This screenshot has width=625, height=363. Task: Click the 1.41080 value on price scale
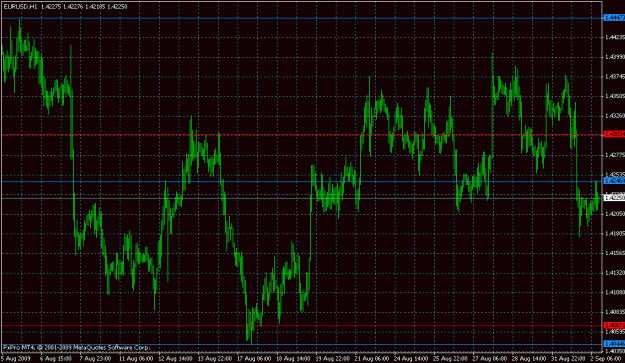[615, 292]
